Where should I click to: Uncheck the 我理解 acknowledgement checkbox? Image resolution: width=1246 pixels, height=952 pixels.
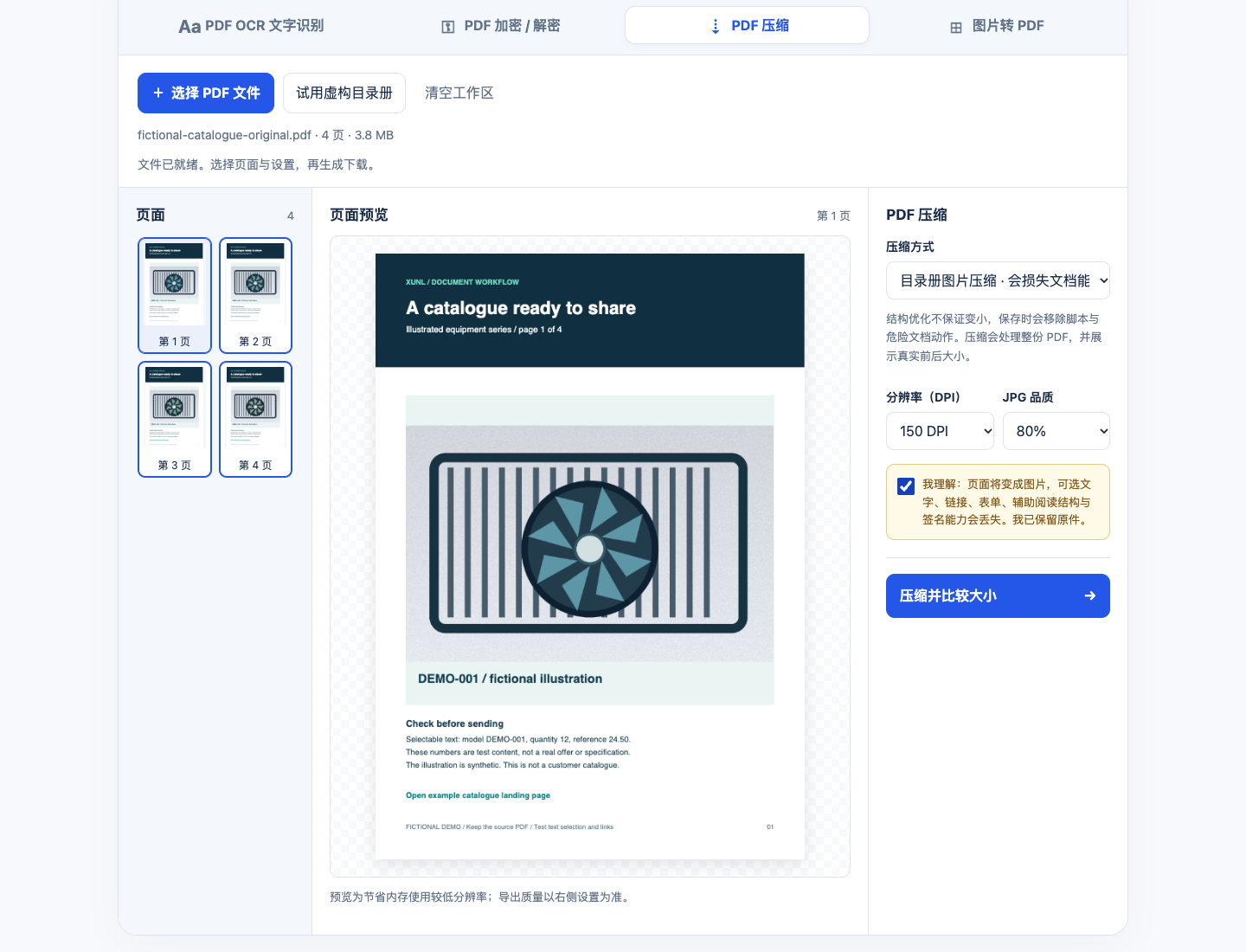tap(906, 486)
